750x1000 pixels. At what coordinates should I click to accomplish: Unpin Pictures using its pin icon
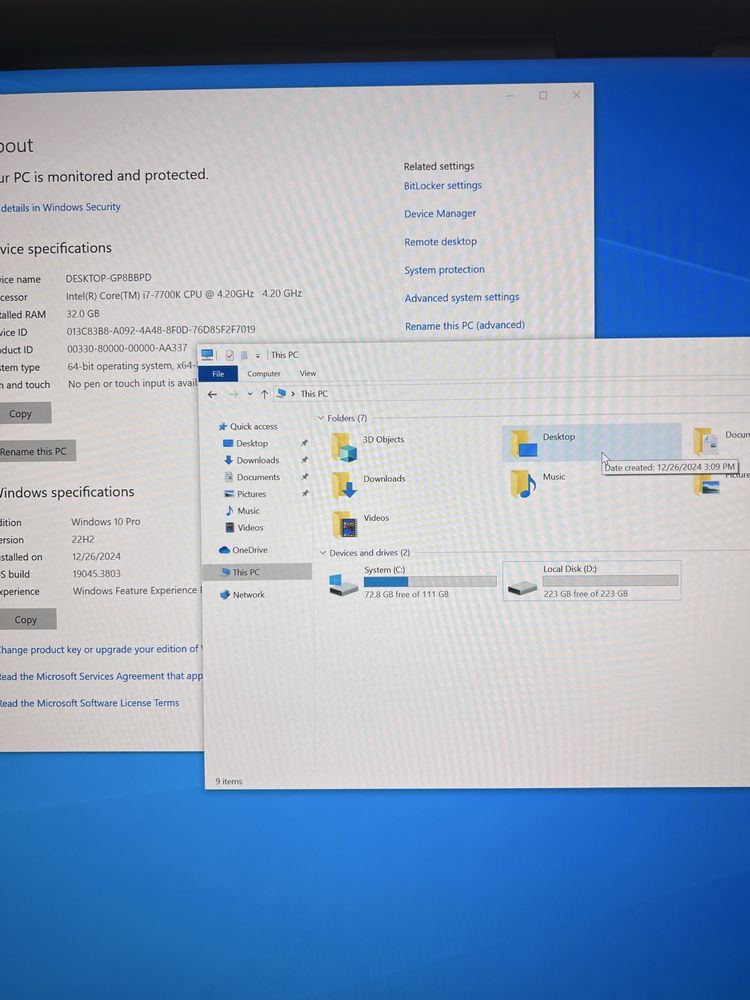(x=304, y=493)
